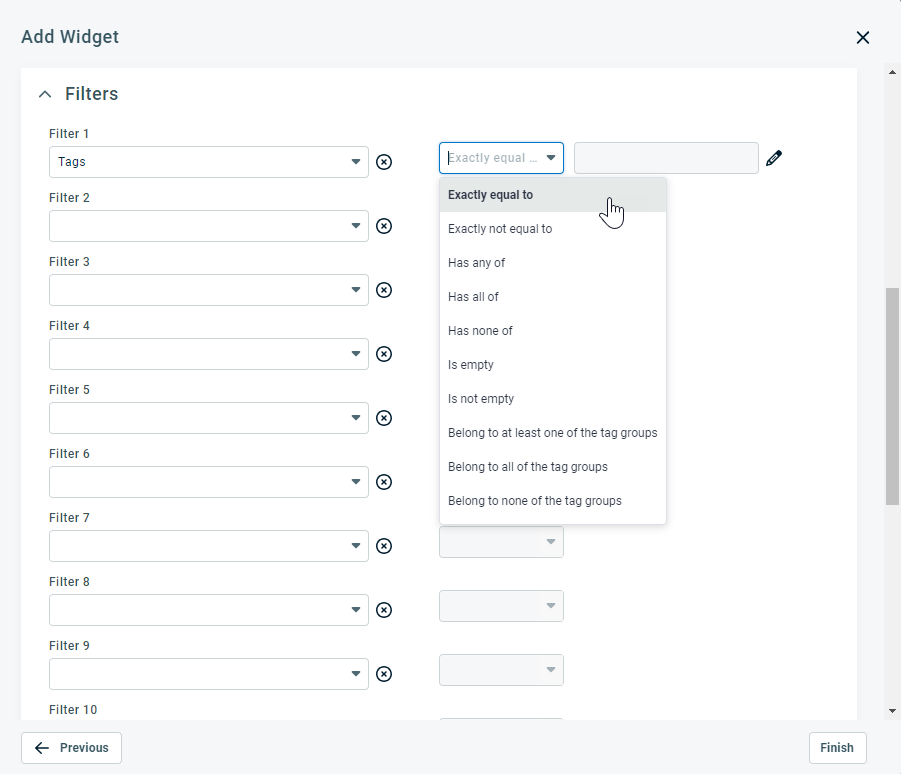The height and width of the screenshot is (774, 901).
Task: Clear Filter 1 using its remove icon
Action: pos(384,162)
